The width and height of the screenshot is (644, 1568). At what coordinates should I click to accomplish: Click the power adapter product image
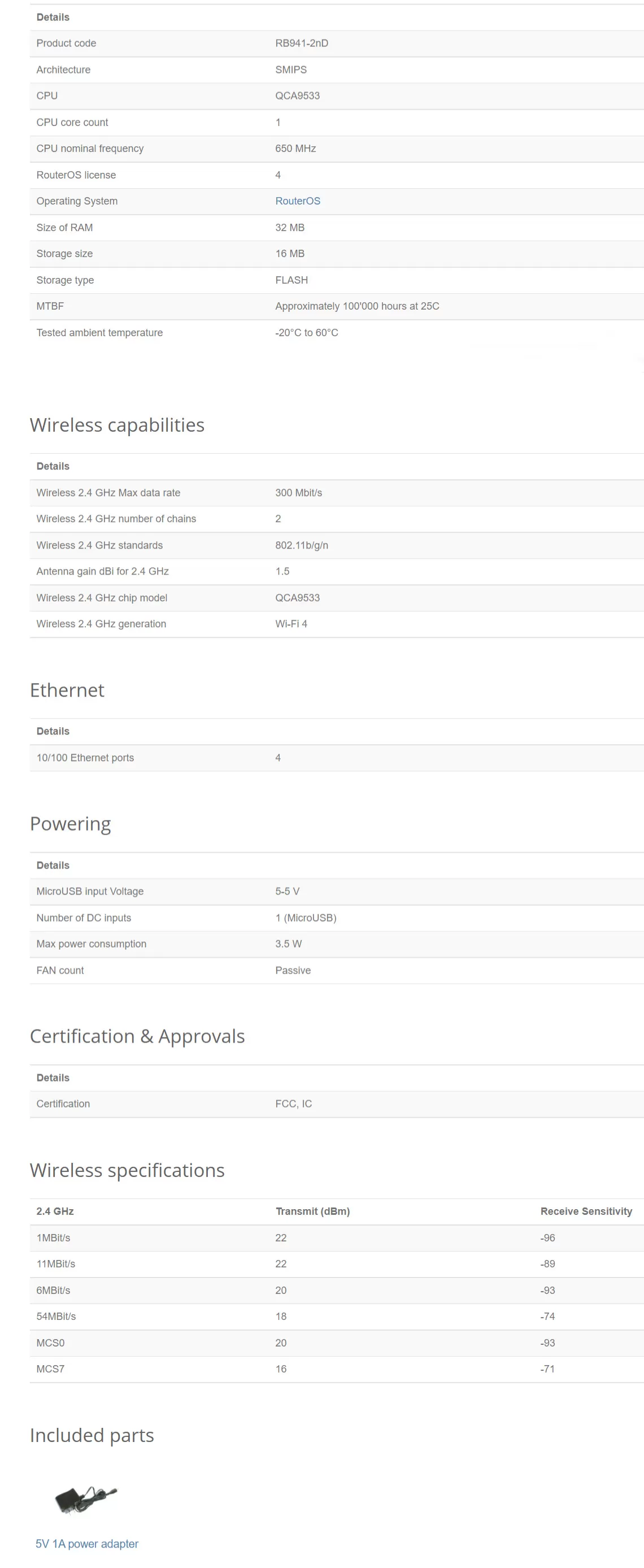click(x=86, y=1499)
